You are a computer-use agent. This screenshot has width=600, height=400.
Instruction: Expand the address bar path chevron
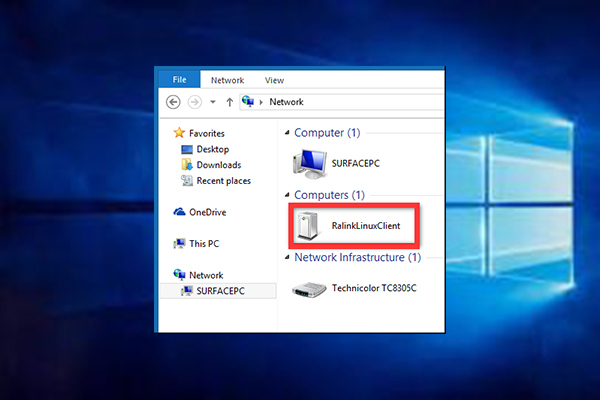[x=261, y=102]
